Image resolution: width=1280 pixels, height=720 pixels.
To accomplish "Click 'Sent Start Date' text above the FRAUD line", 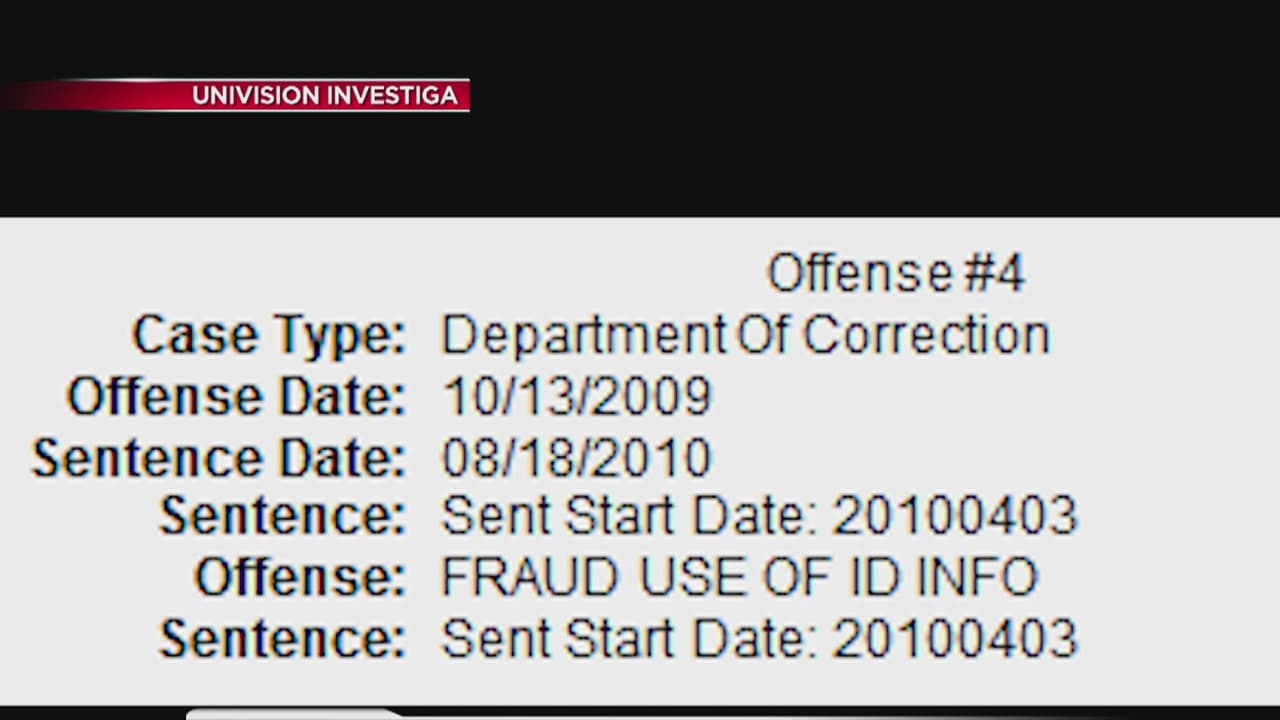I will point(630,517).
